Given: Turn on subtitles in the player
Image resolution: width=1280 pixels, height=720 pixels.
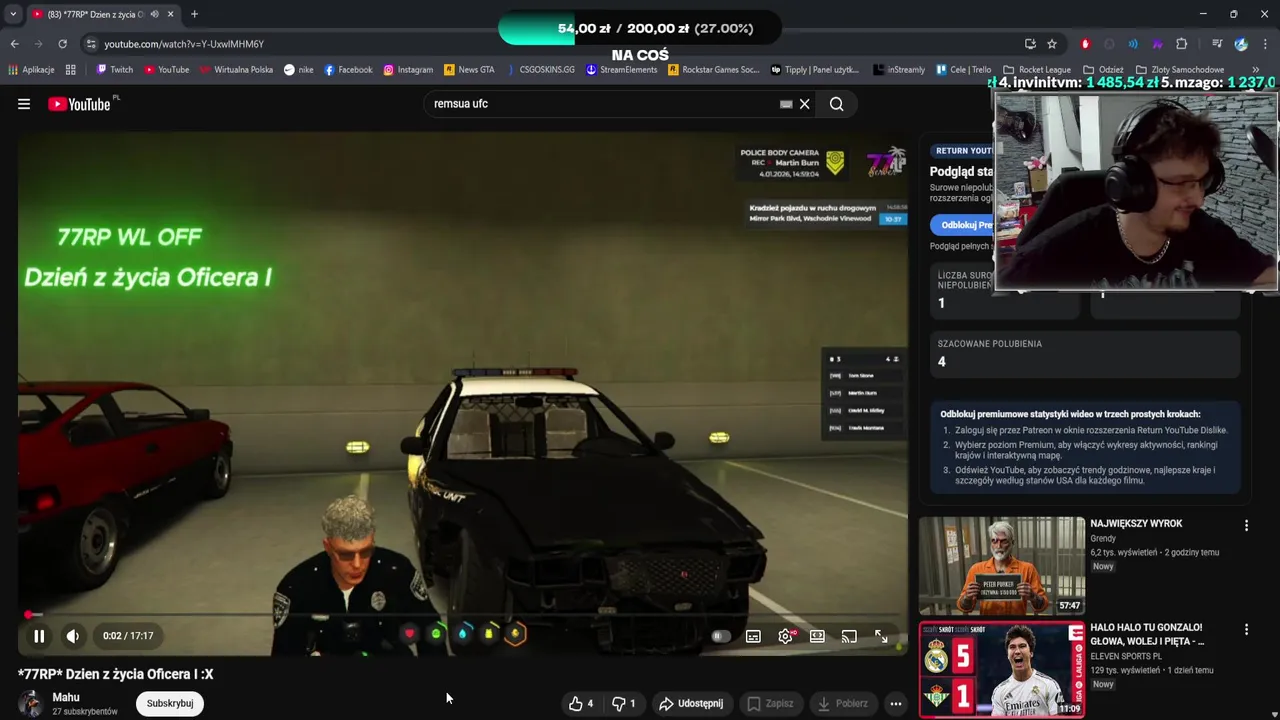Looking at the screenshot, I should [x=753, y=636].
